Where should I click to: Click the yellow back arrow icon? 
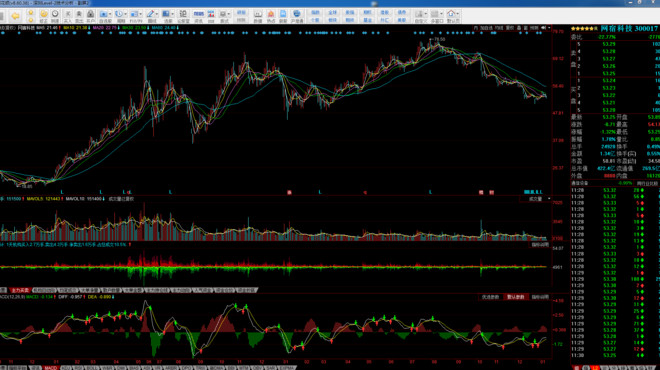click(16, 16)
